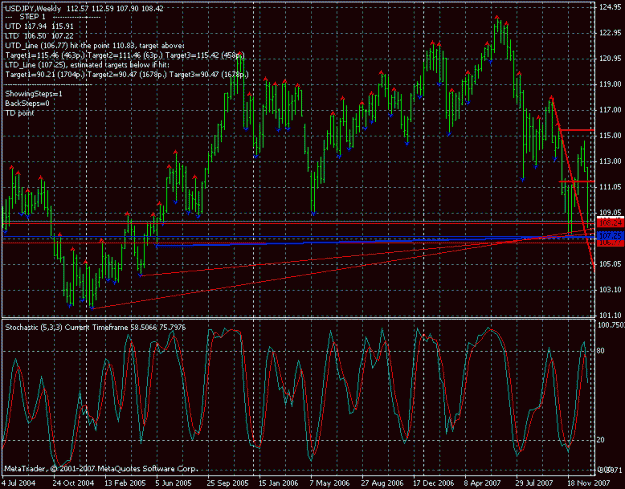Click the 7 May 2006 date label

pos(329,483)
